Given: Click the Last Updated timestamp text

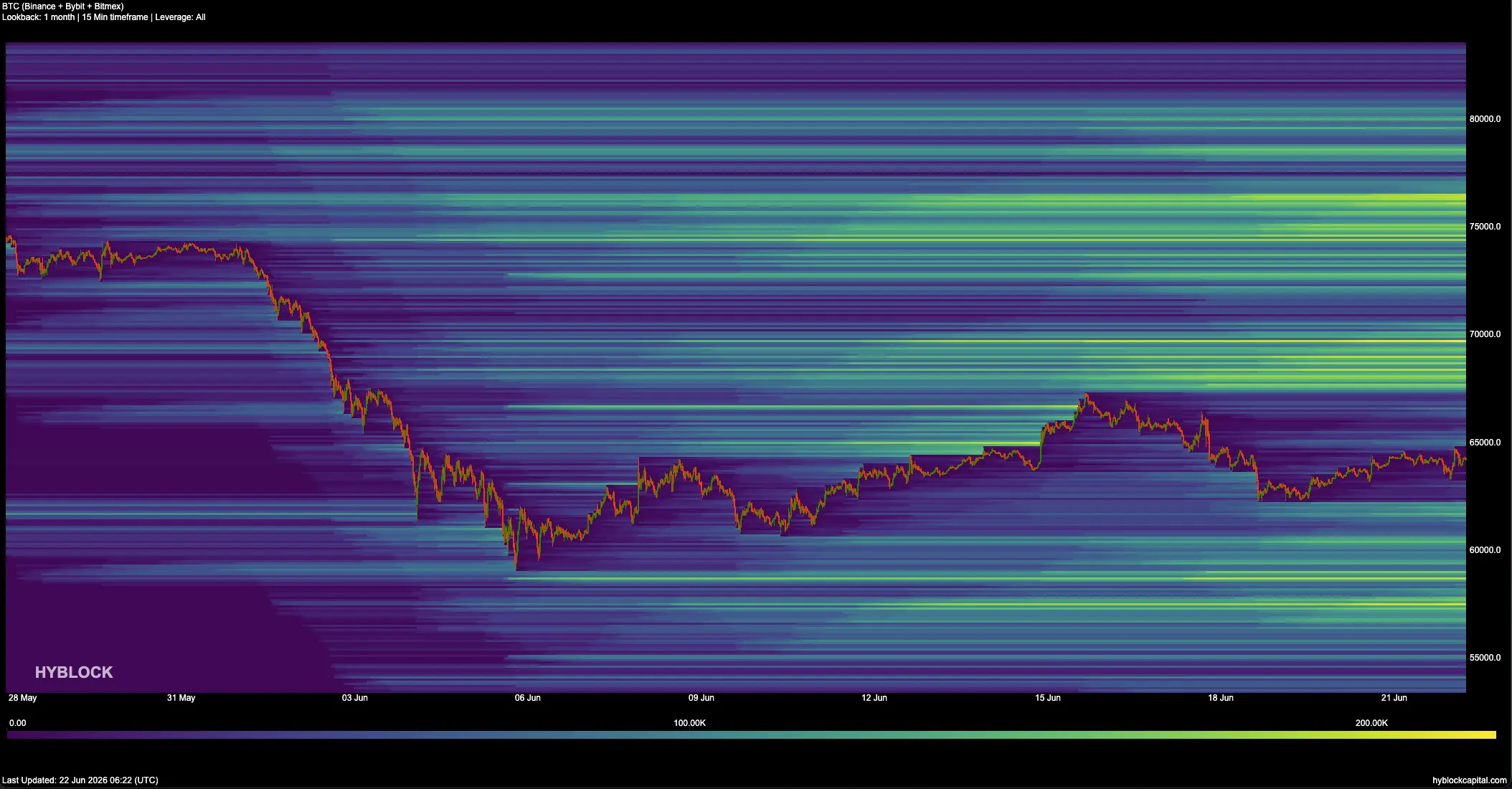Looking at the screenshot, I should click(80, 780).
